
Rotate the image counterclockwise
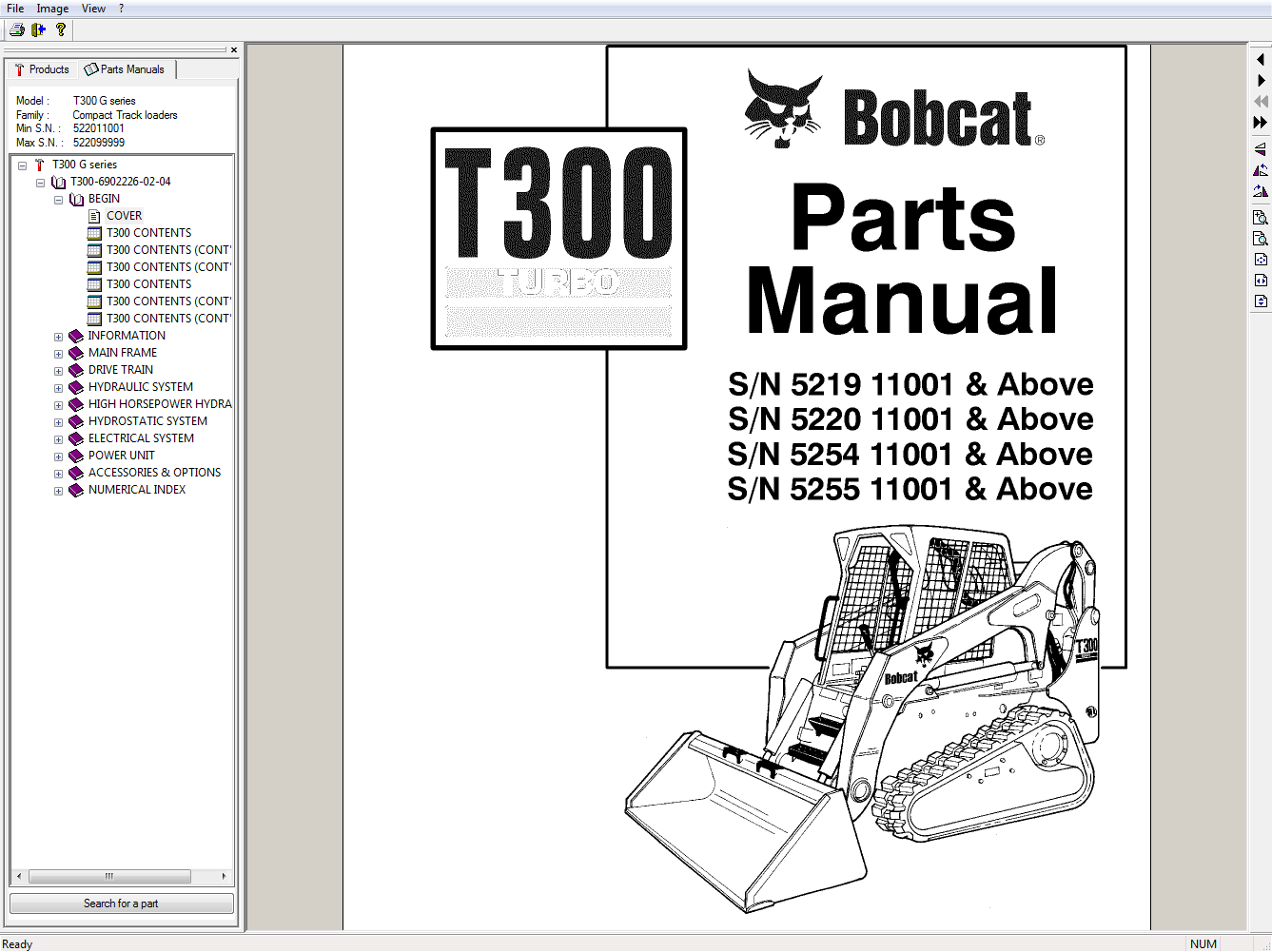coord(1261,170)
